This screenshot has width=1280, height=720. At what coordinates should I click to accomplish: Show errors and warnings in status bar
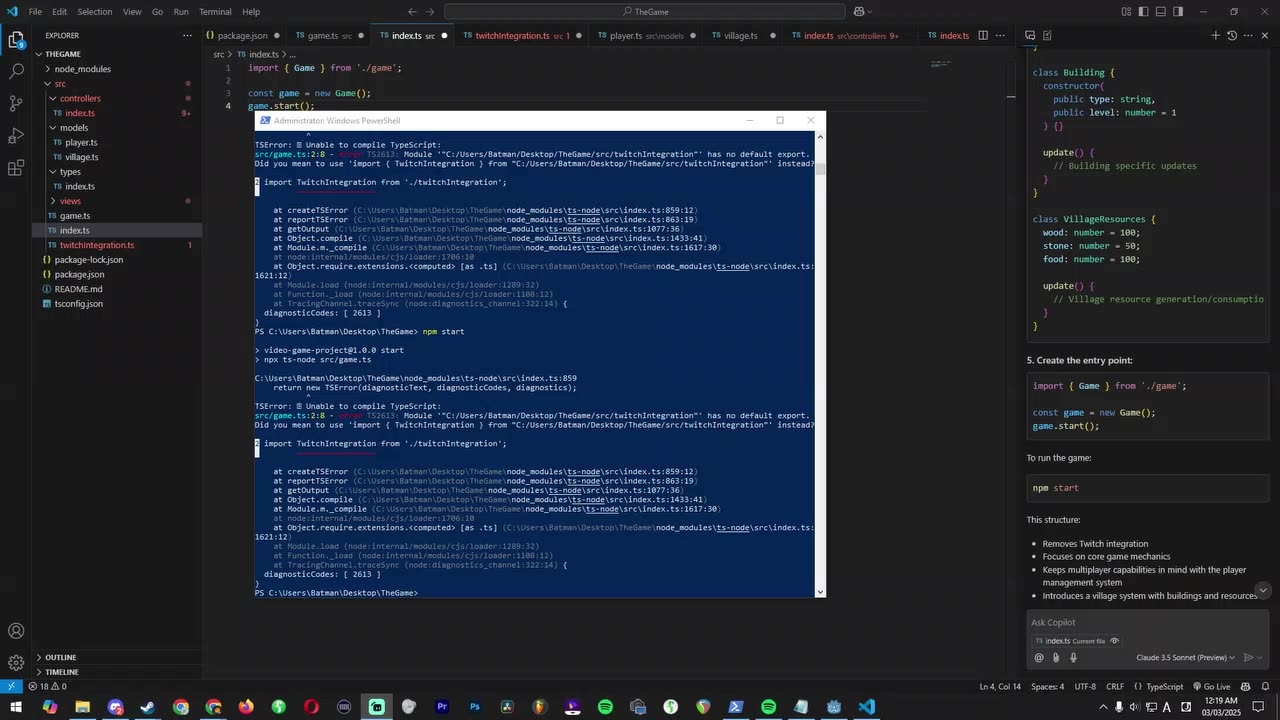pyautogui.click(x=47, y=687)
